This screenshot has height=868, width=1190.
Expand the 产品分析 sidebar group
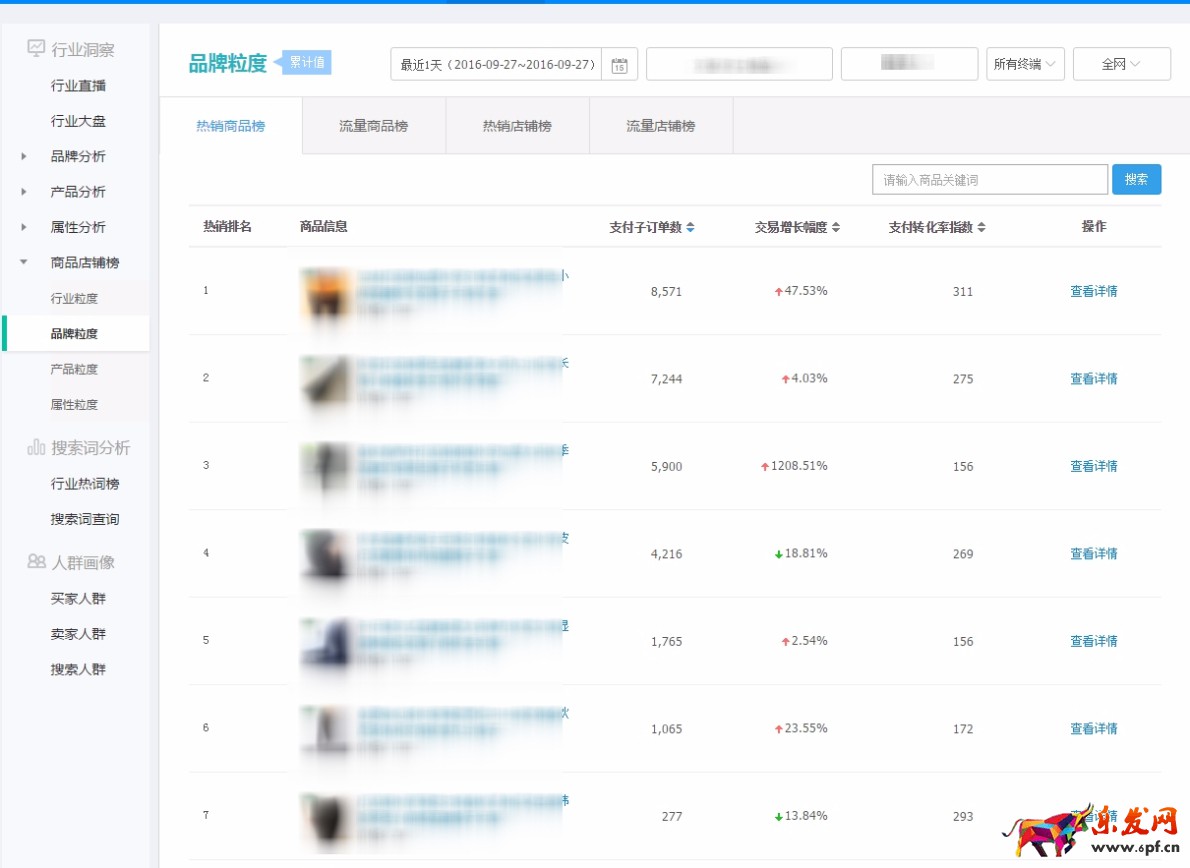24,192
